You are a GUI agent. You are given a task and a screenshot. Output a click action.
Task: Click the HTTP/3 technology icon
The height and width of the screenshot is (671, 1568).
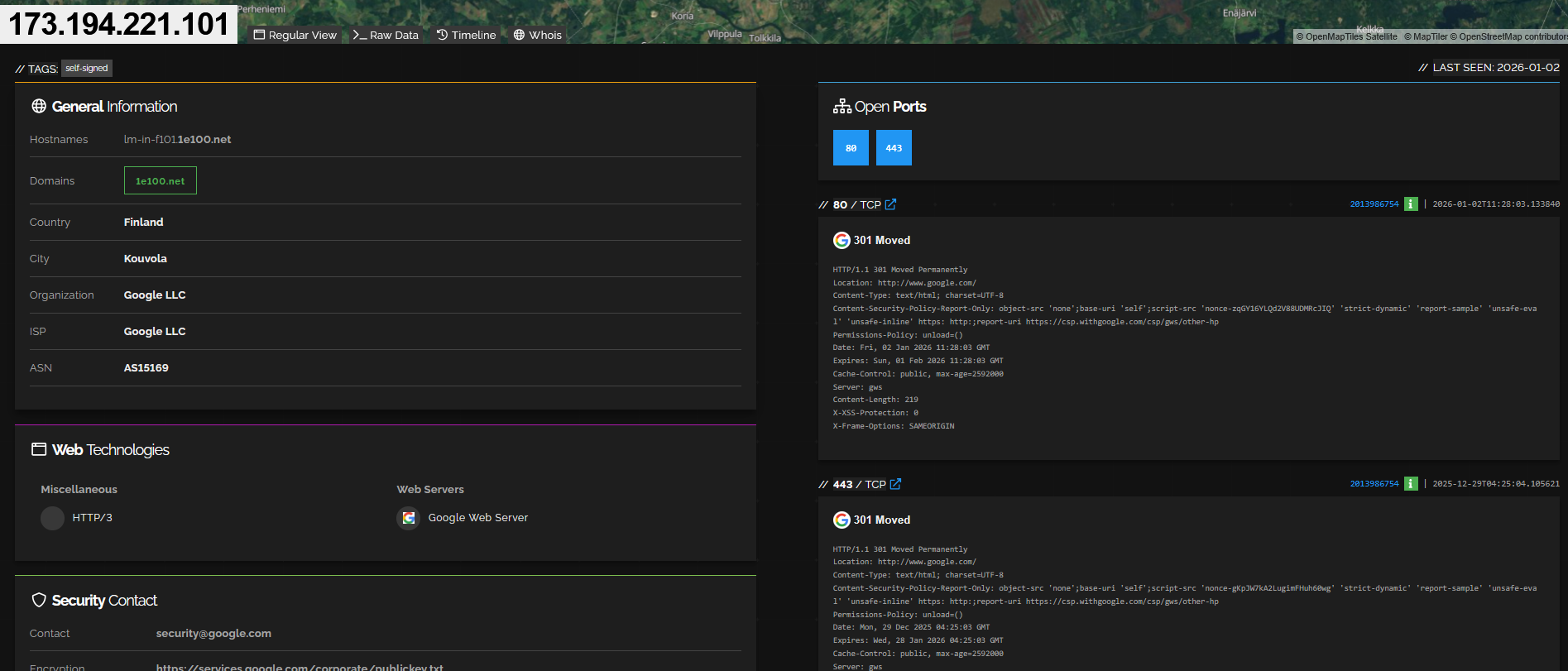click(52, 518)
